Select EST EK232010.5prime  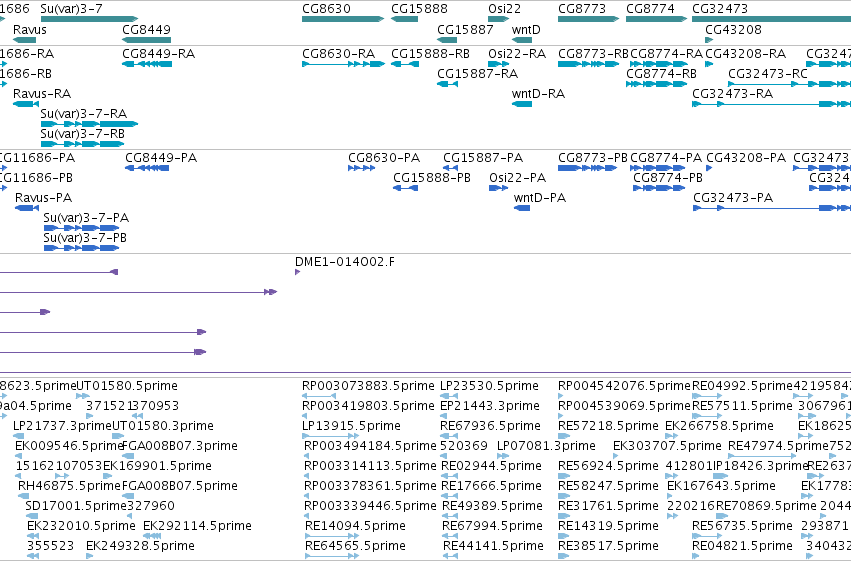[x=33, y=536]
